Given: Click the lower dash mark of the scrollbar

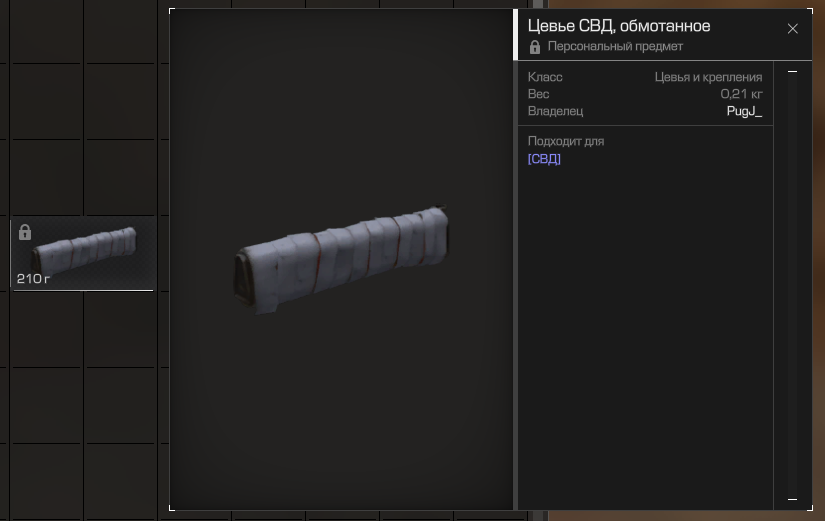Looking at the screenshot, I should coord(792,499).
